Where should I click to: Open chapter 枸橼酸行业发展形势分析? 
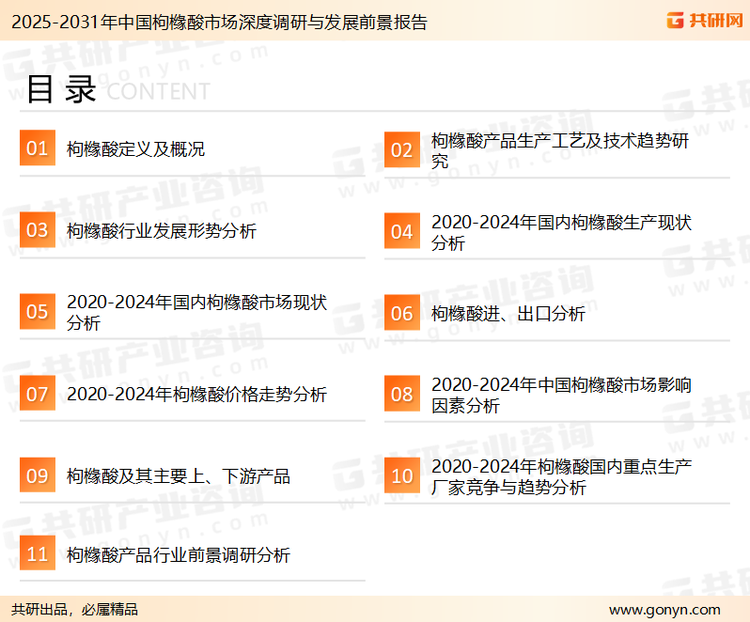161,231
